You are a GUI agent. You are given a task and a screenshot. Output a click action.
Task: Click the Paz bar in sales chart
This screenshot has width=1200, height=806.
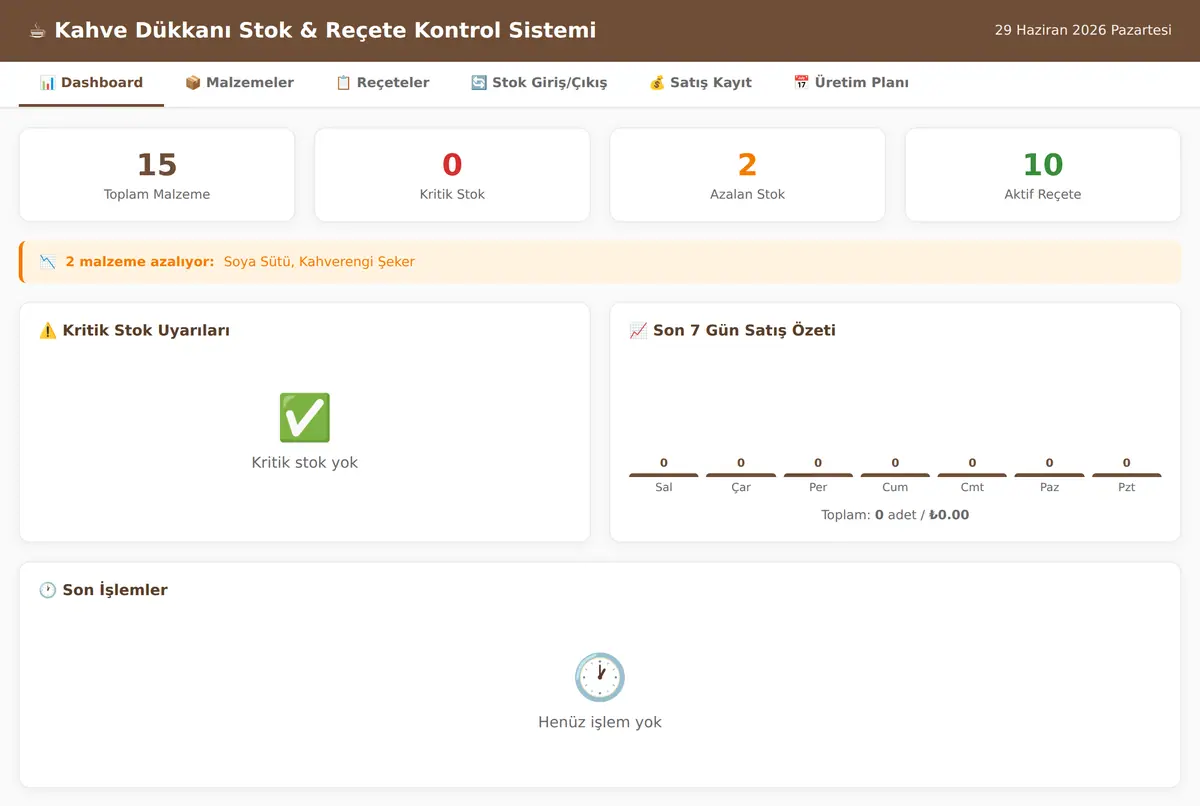(x=1049, y=475)
